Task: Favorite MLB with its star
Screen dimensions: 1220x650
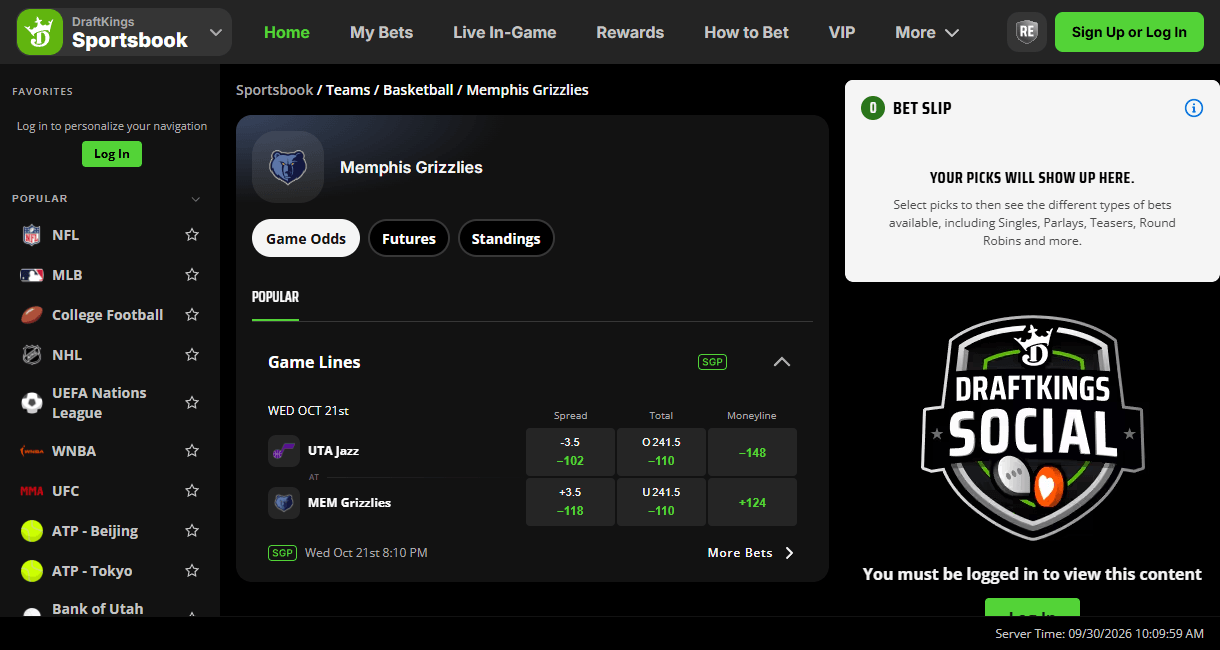Action: tap(192, 275)
